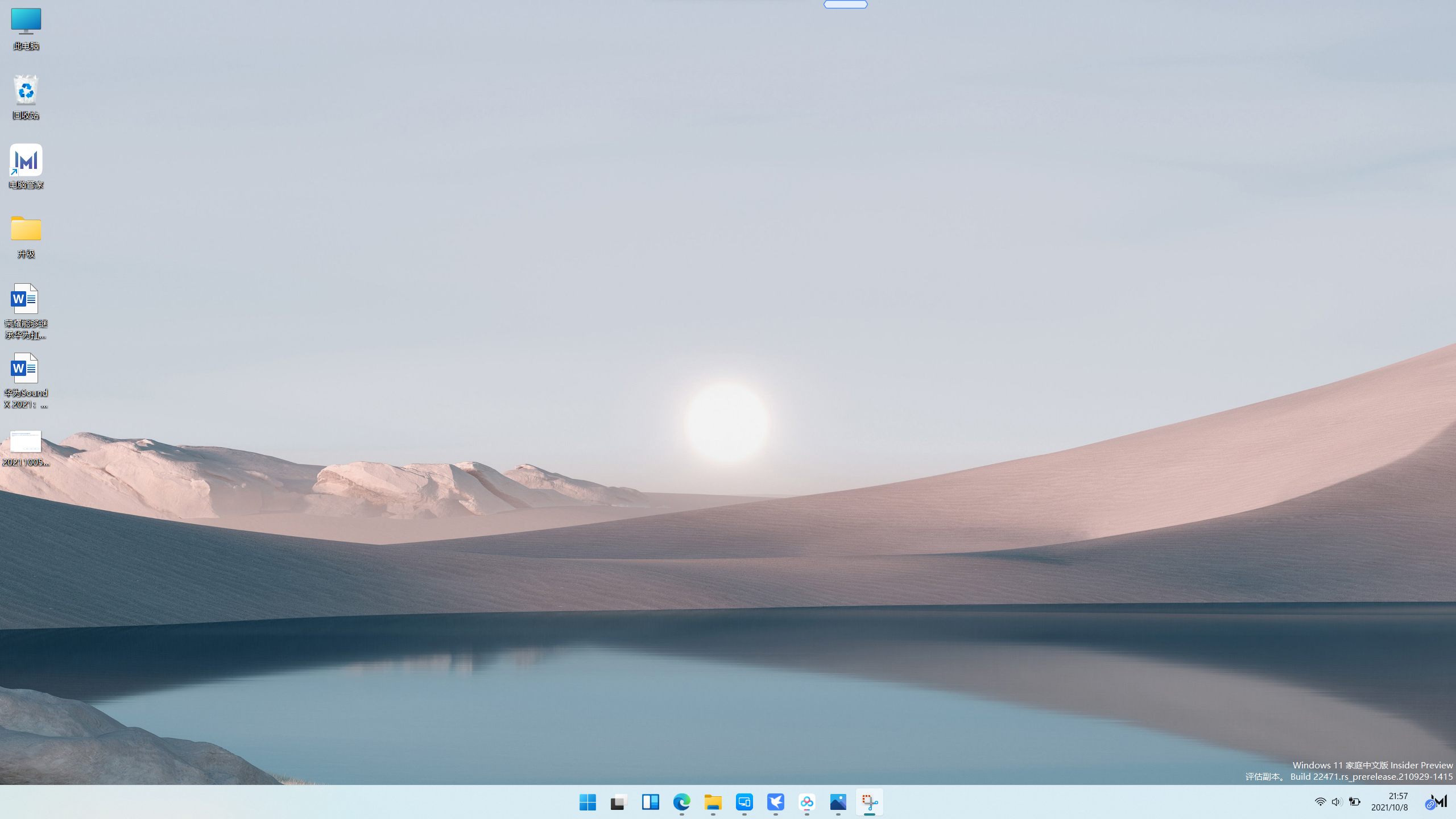
Task: Launch Microsoft Edge from taskbar
Action: coord(681,802)
